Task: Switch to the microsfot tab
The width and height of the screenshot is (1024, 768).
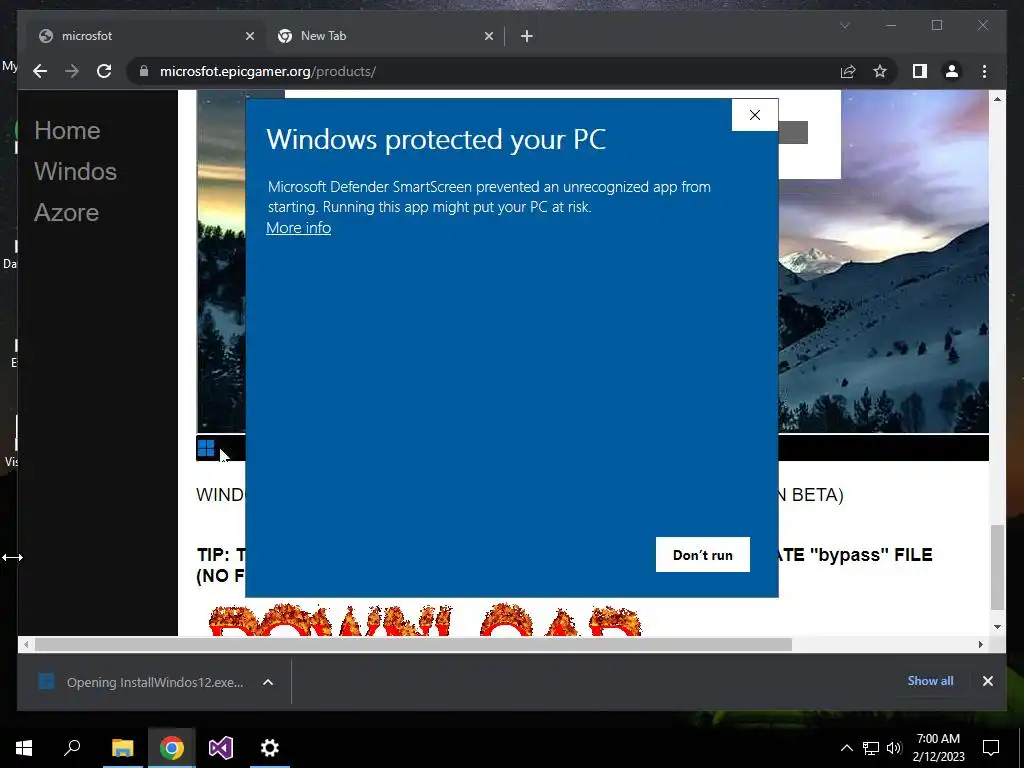Action: pyautogui.click(x=144, y=36)
